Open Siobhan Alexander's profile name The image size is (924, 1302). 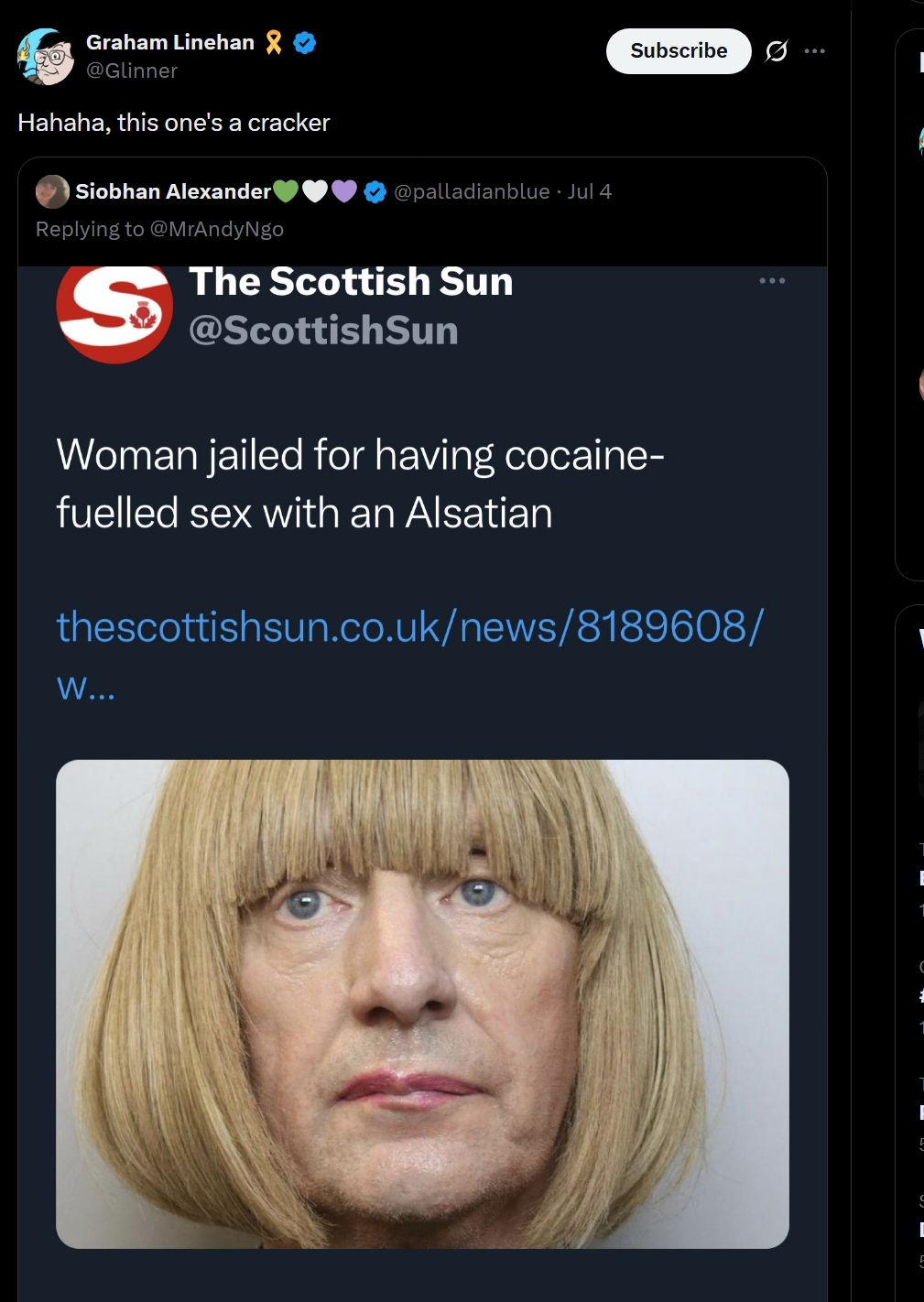click(x=173, y=191)
